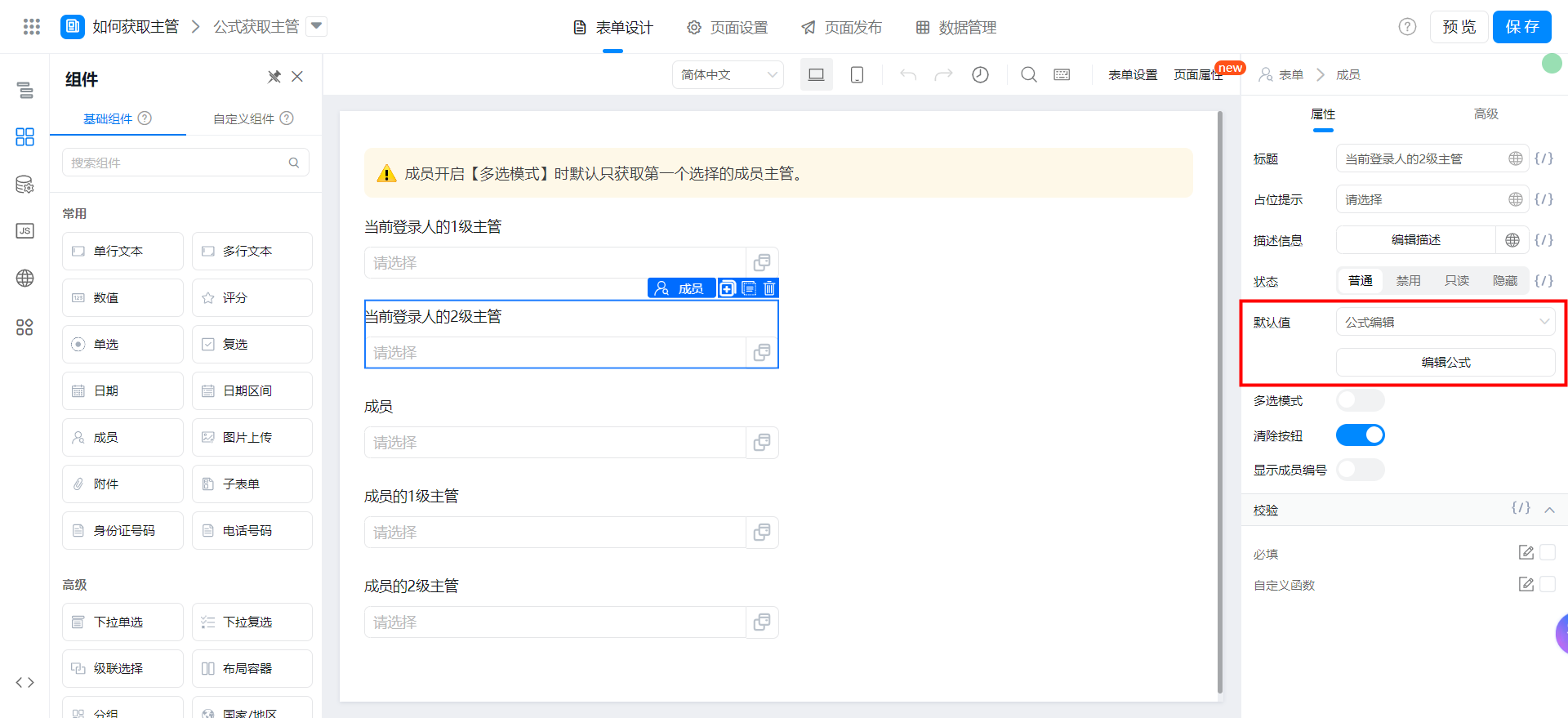1568x718 pixels.
Task: Pin the components panel
Action: point(274,77)
